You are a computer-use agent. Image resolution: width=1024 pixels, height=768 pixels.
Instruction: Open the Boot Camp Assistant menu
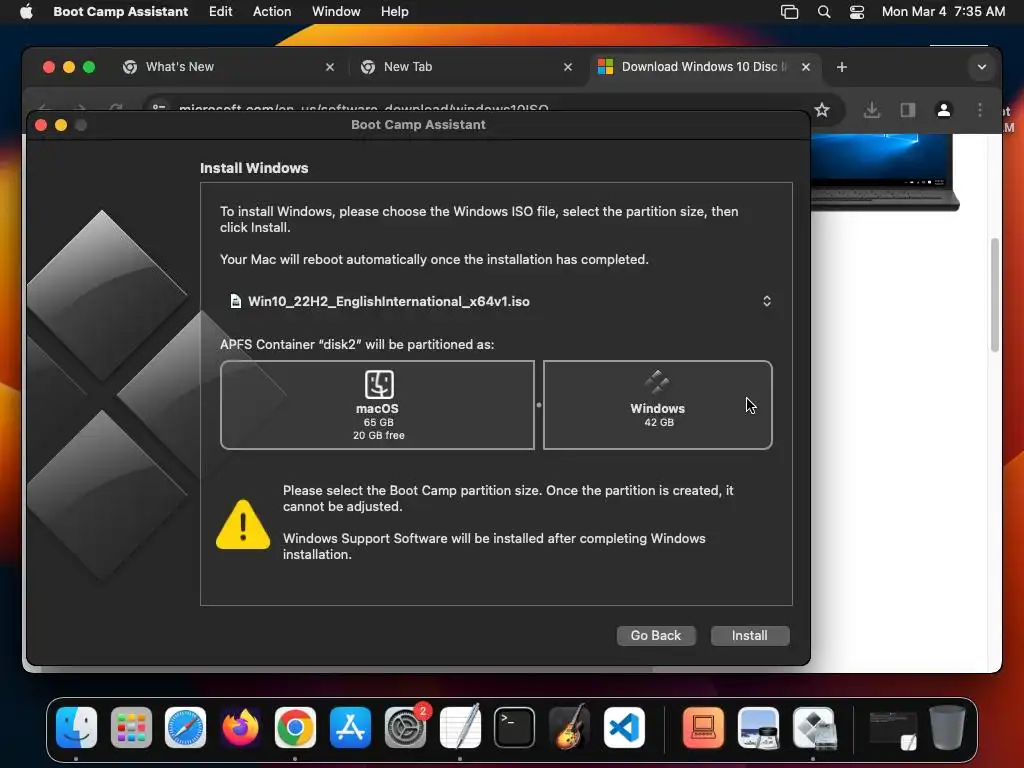121,12
